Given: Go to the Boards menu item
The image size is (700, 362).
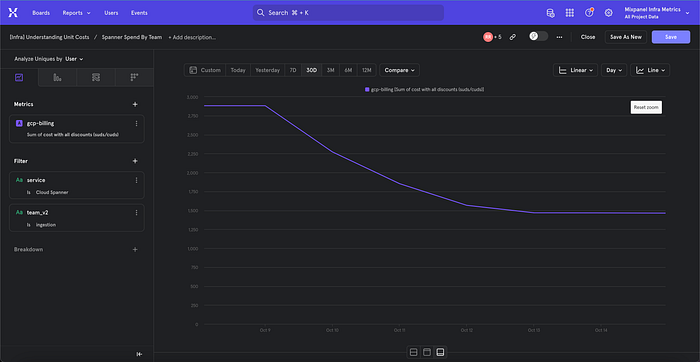Looking at the screenshot, I should coord(41,13).
